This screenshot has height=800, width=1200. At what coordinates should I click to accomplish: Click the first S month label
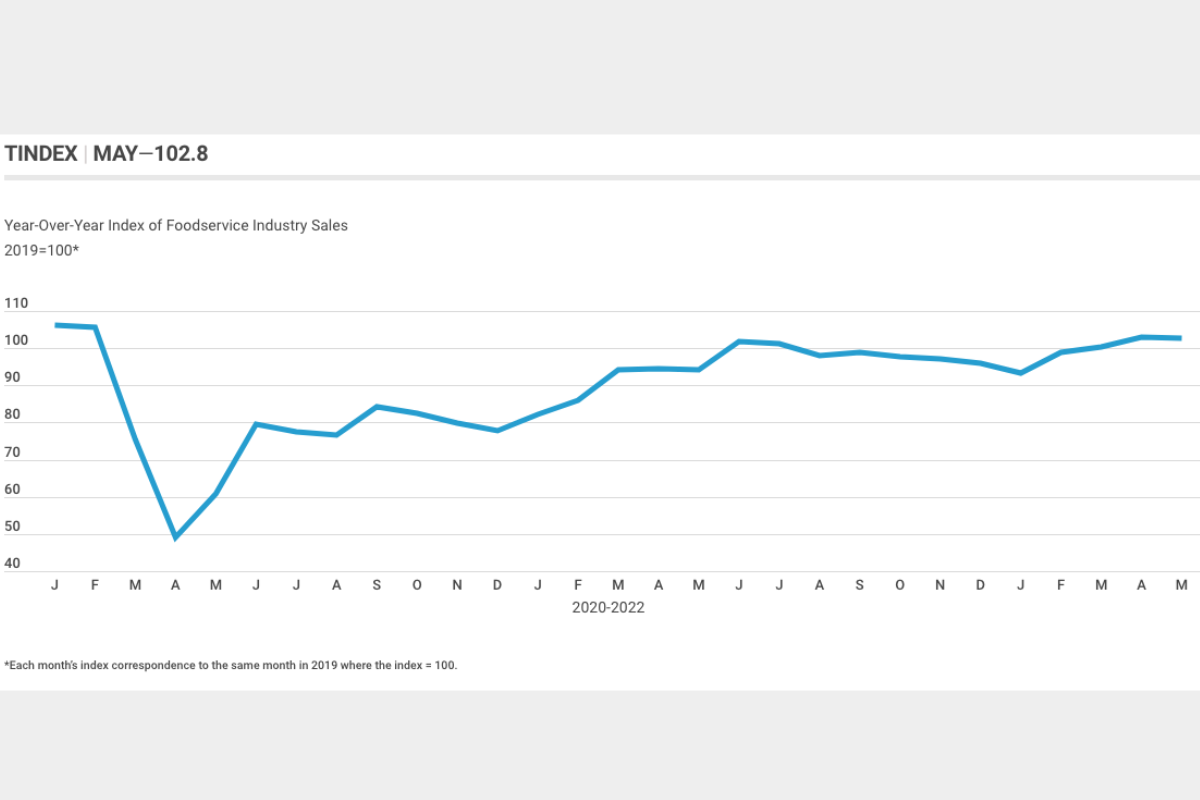377,585
